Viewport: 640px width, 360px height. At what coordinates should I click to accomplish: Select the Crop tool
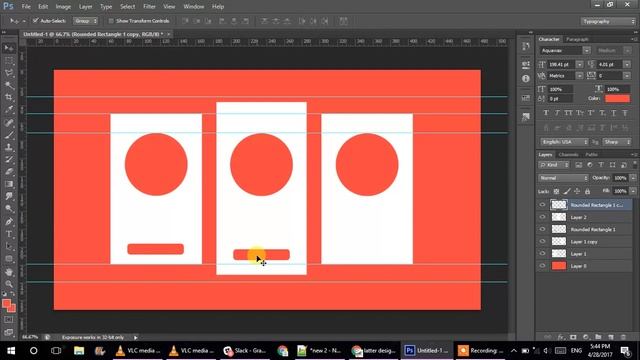[x=9, y=97]
